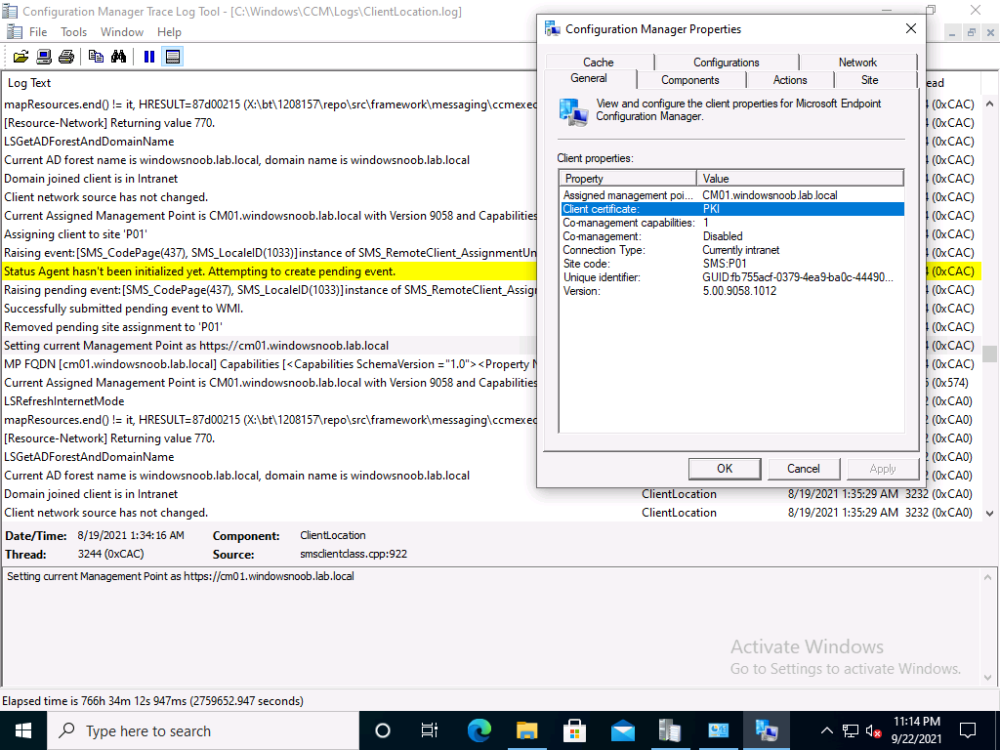Select "Removed pending site assignment to 'P01'" row
The image size is (1000, 750).
click(x=269, y=327)
